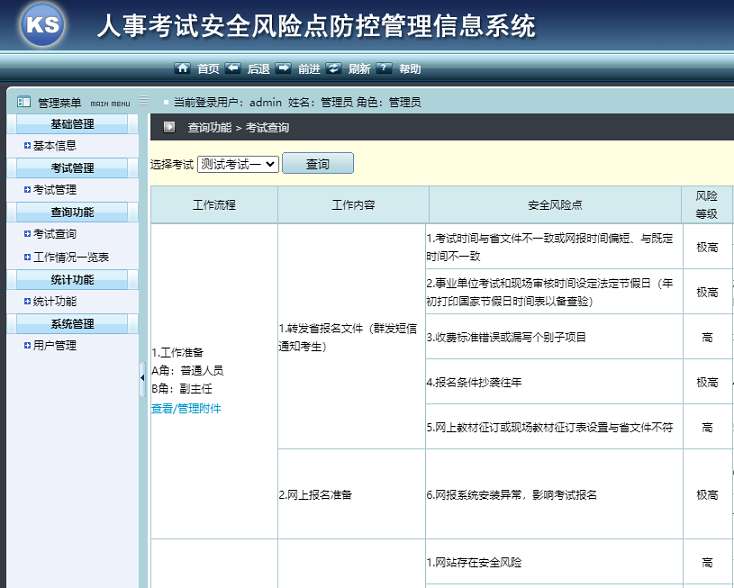Open the 统计功能 sidebar link
The height and width of the screenshot is (588, 734).
coord(54,301)
